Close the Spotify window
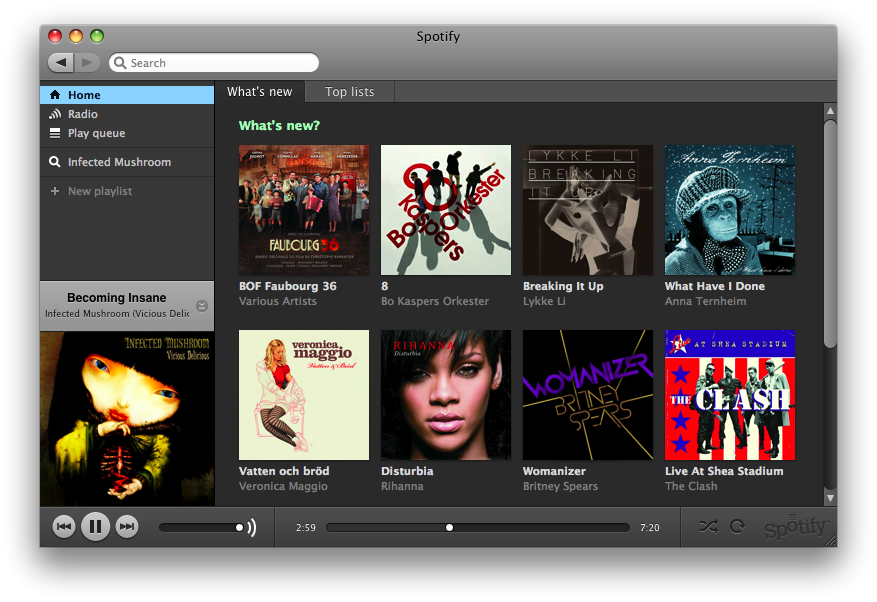 tap(55, 36)
